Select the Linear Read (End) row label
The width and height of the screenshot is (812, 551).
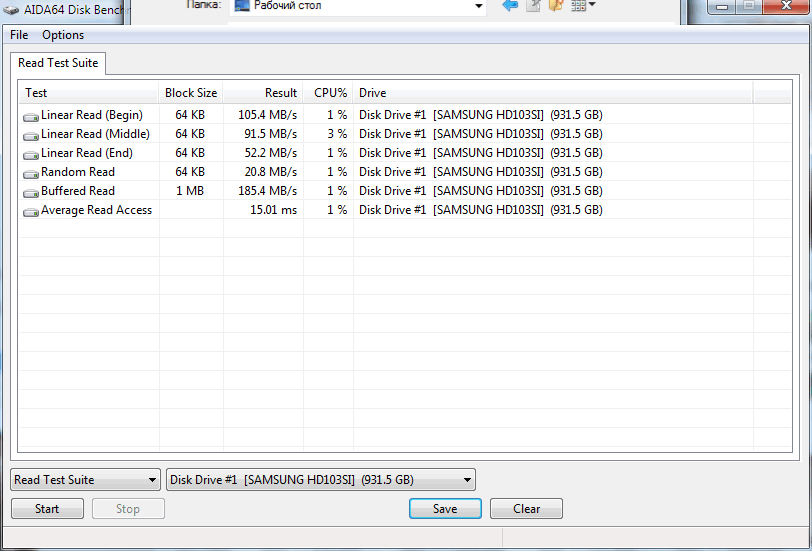pyautogui.click(x=87, y=153)
